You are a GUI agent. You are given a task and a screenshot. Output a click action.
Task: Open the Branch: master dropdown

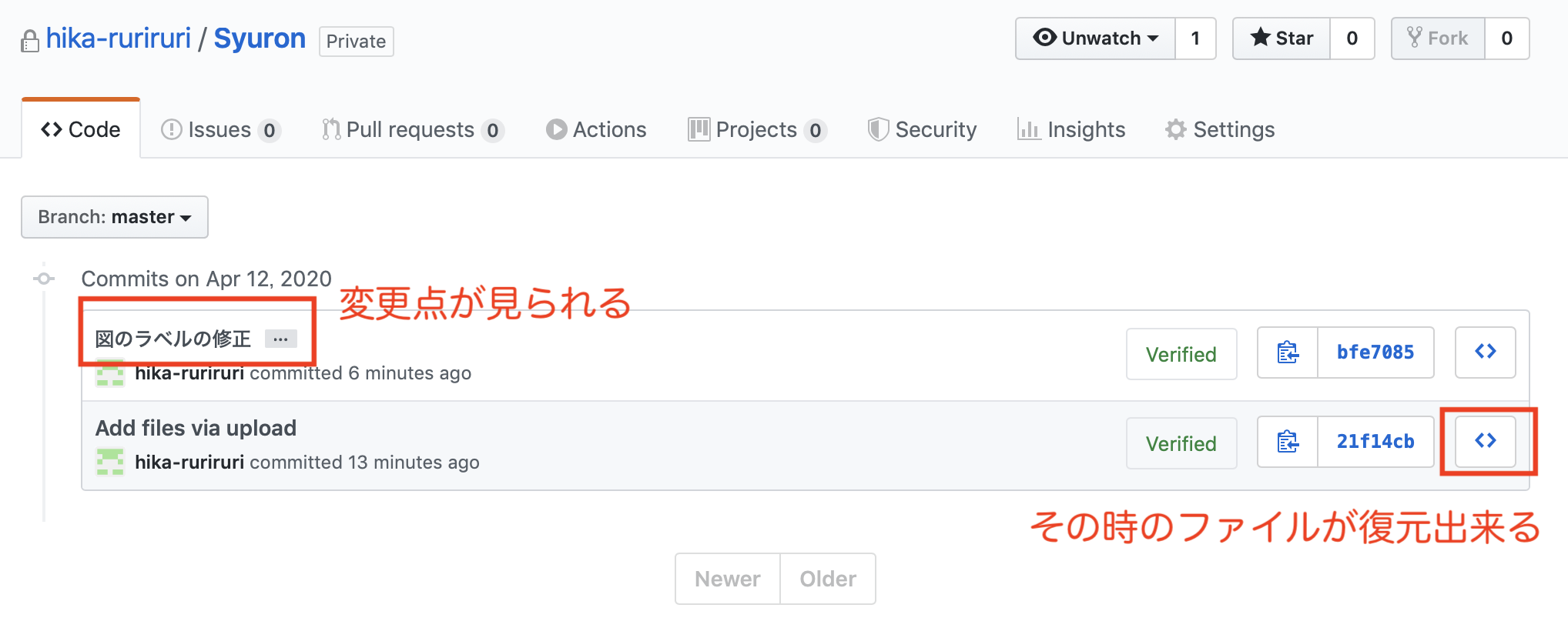114,217
